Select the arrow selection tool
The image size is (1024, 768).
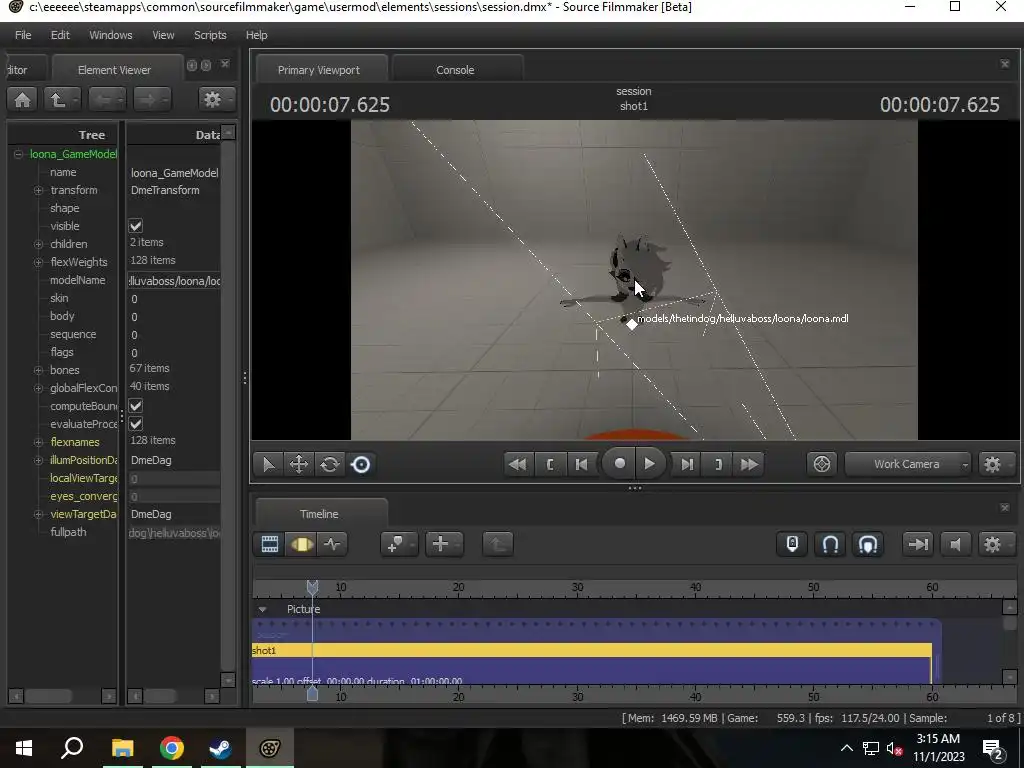tap(268, 464)
